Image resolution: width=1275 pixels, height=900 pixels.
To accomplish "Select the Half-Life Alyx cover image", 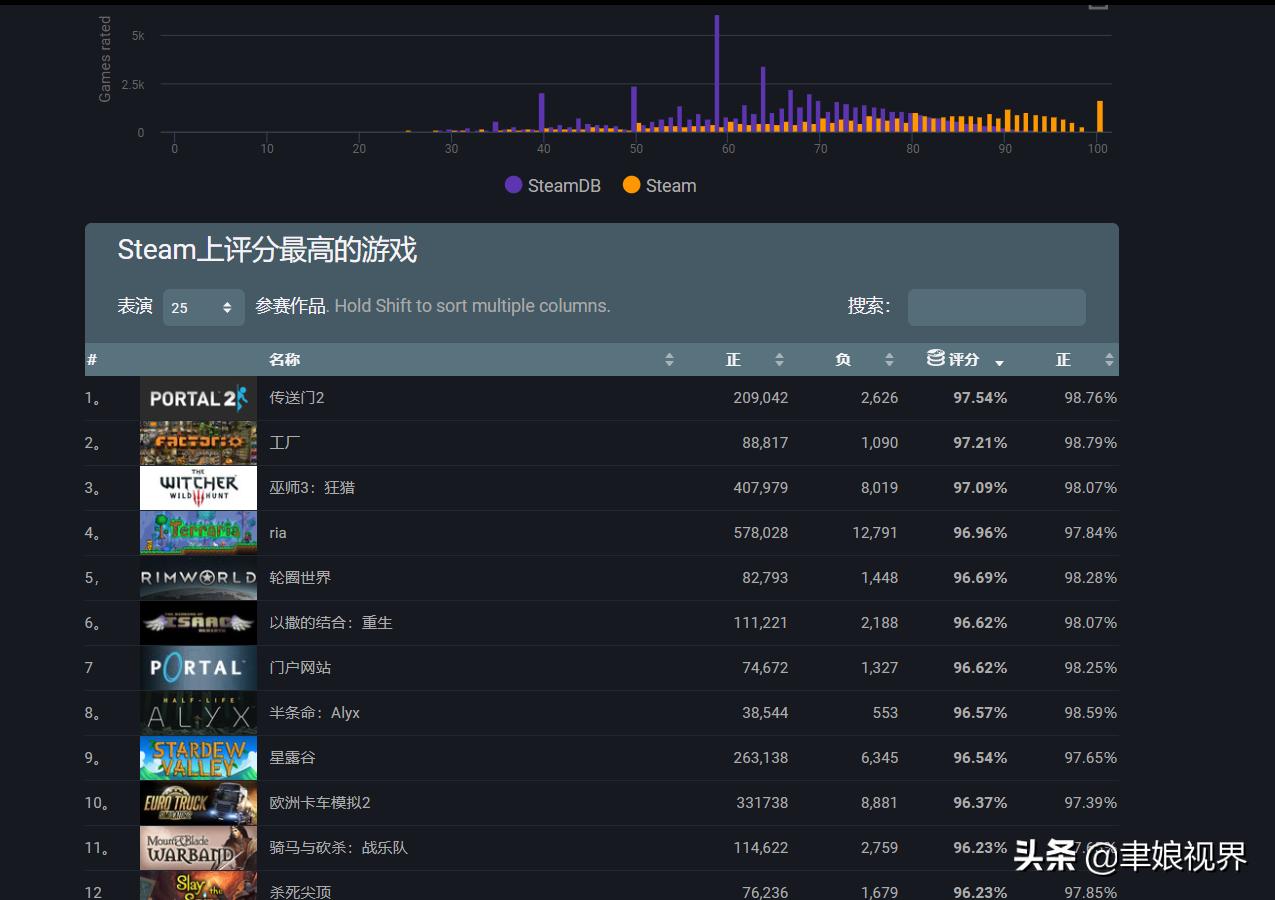I will click(197, 712).
